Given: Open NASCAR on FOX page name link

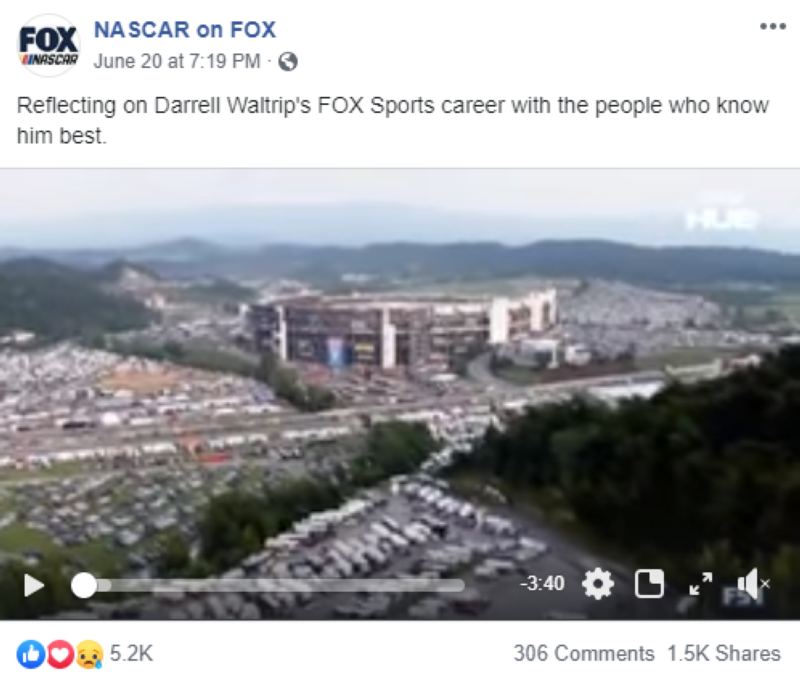Looking at the screenshot, I should pos(185,30).
